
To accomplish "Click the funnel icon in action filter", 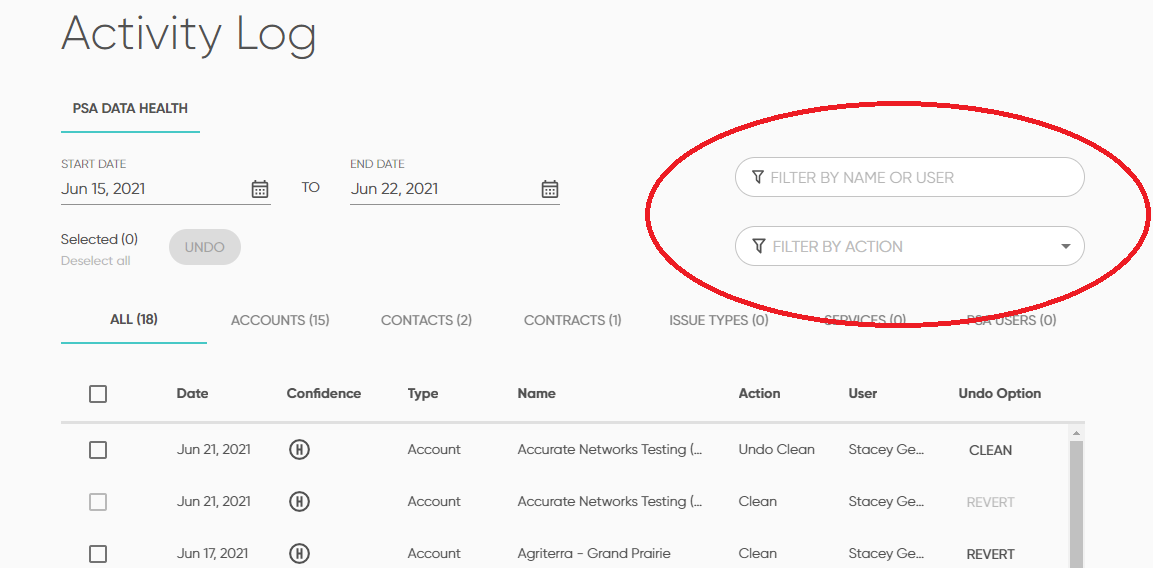I will pyautogui.click(x=759, y=246).
